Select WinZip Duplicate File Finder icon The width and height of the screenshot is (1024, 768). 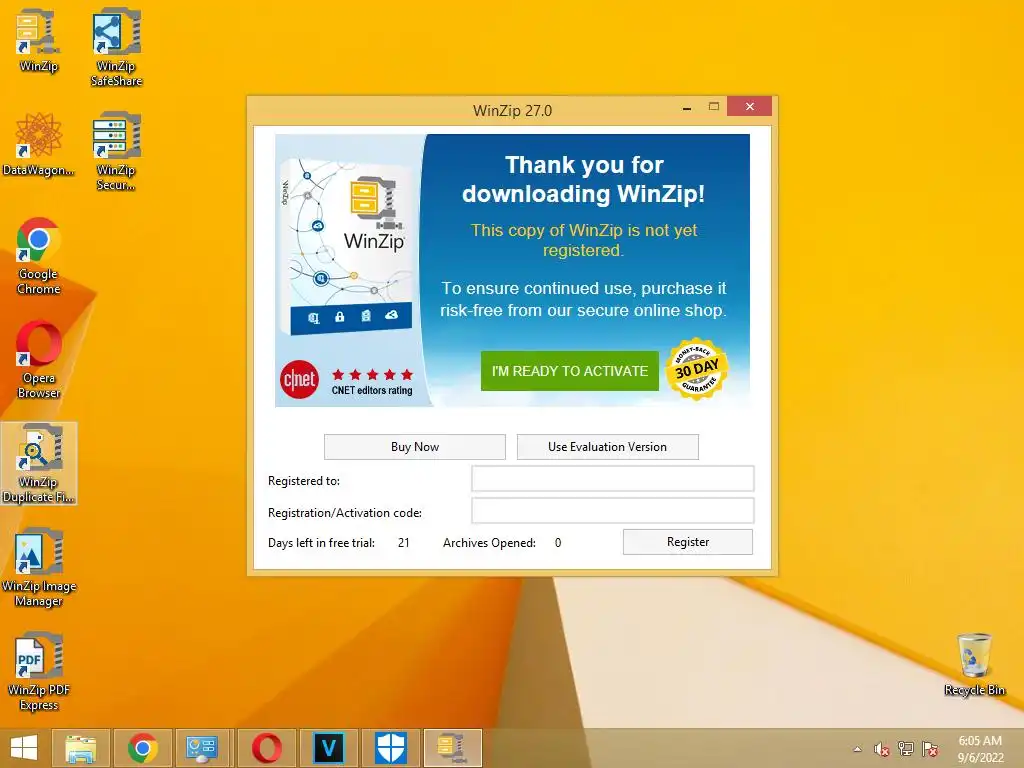[39, 463]
